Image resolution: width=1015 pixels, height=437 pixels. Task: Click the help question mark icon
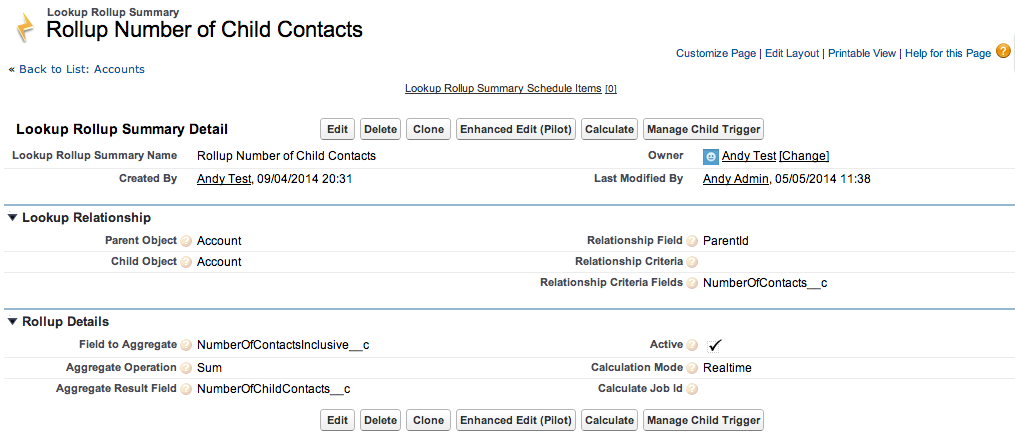pyautogui.click(x=1003, y=51)
